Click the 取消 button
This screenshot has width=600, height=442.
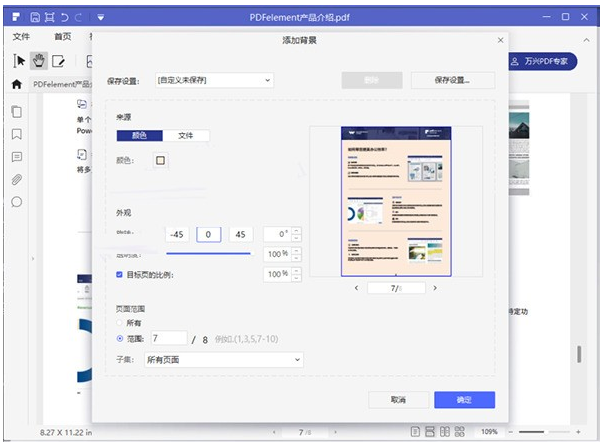coord(398,399)
